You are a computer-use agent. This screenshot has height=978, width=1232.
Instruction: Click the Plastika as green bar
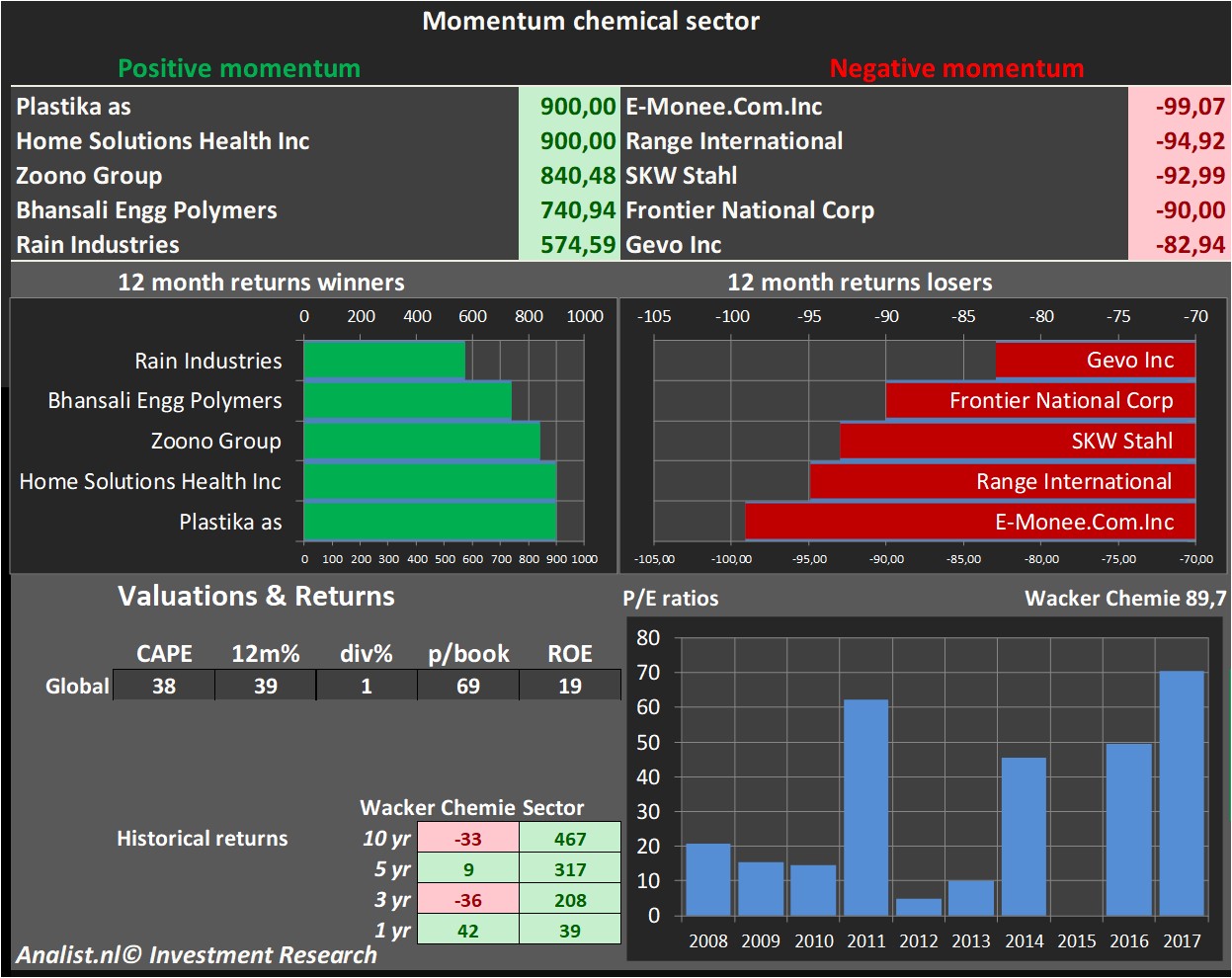[x=430, y=522]
